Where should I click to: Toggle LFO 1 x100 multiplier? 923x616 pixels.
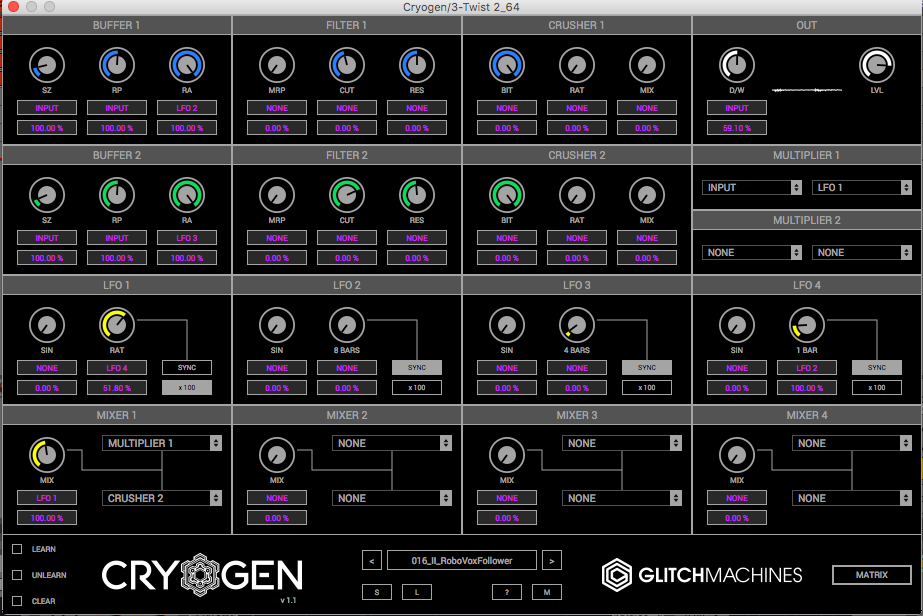[187, 388]
